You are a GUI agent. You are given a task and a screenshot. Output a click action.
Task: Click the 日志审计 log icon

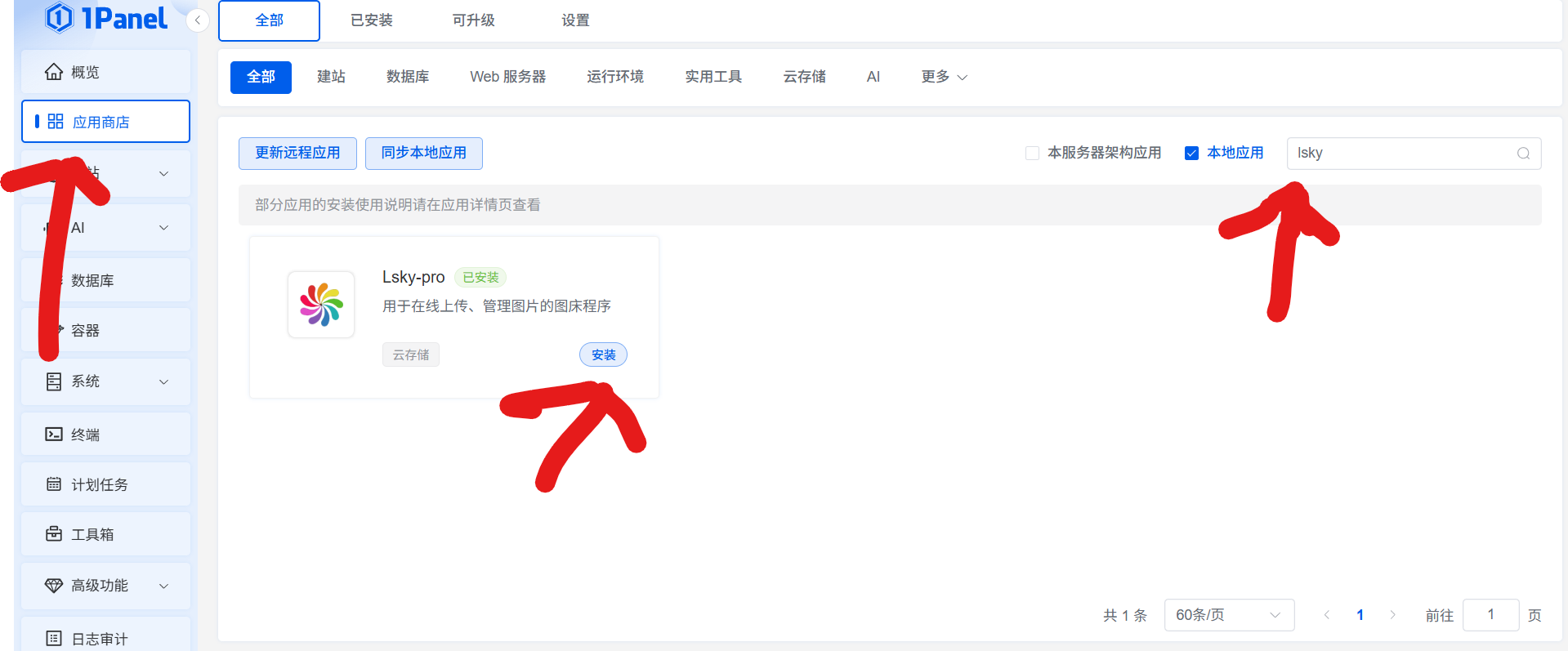coord(54,639)
